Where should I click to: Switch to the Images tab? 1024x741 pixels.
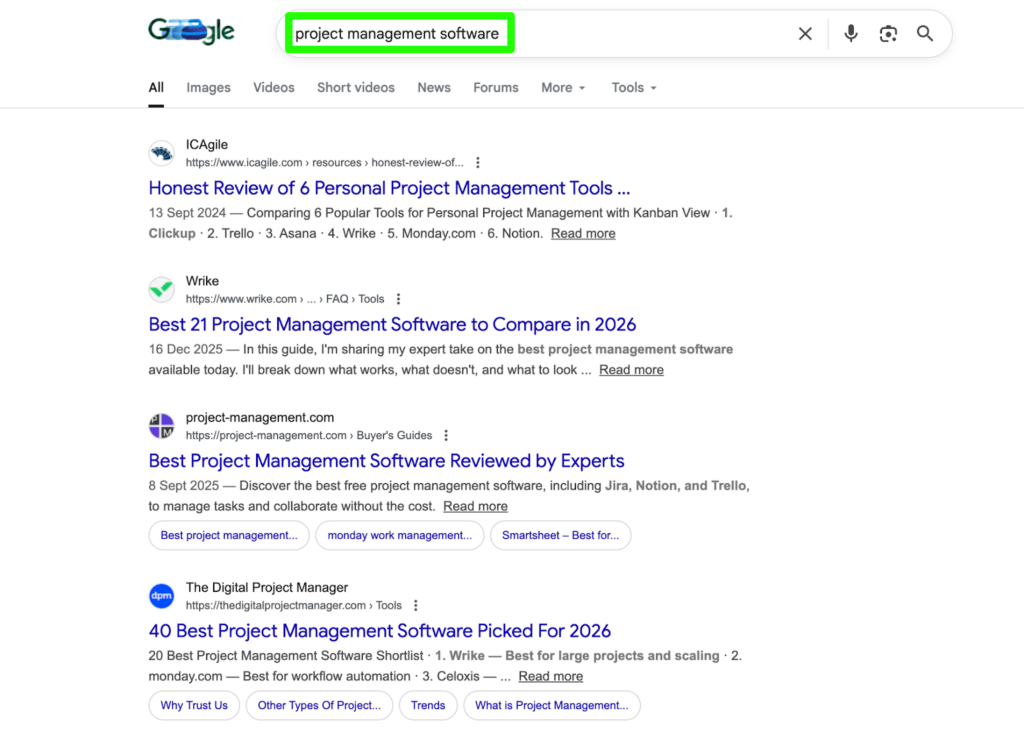(208, 88)
